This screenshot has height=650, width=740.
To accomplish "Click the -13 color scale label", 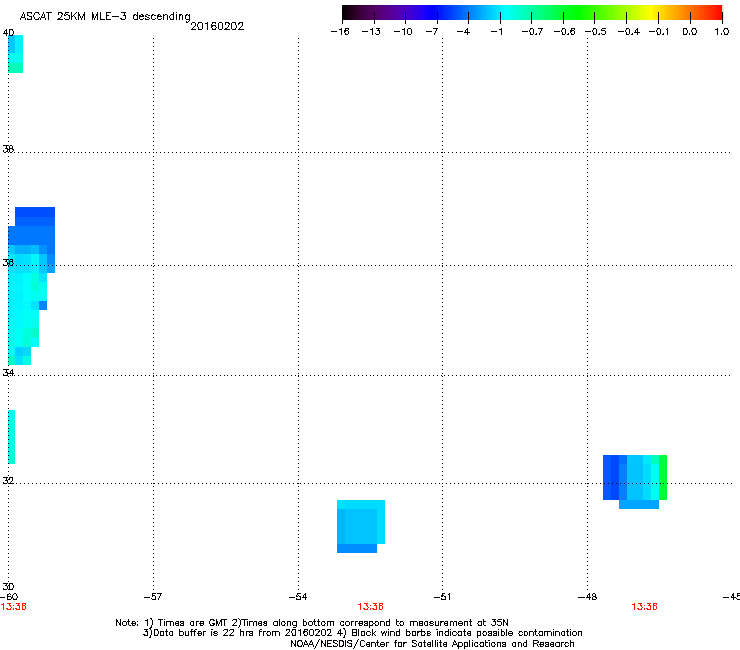I will 371,32.
